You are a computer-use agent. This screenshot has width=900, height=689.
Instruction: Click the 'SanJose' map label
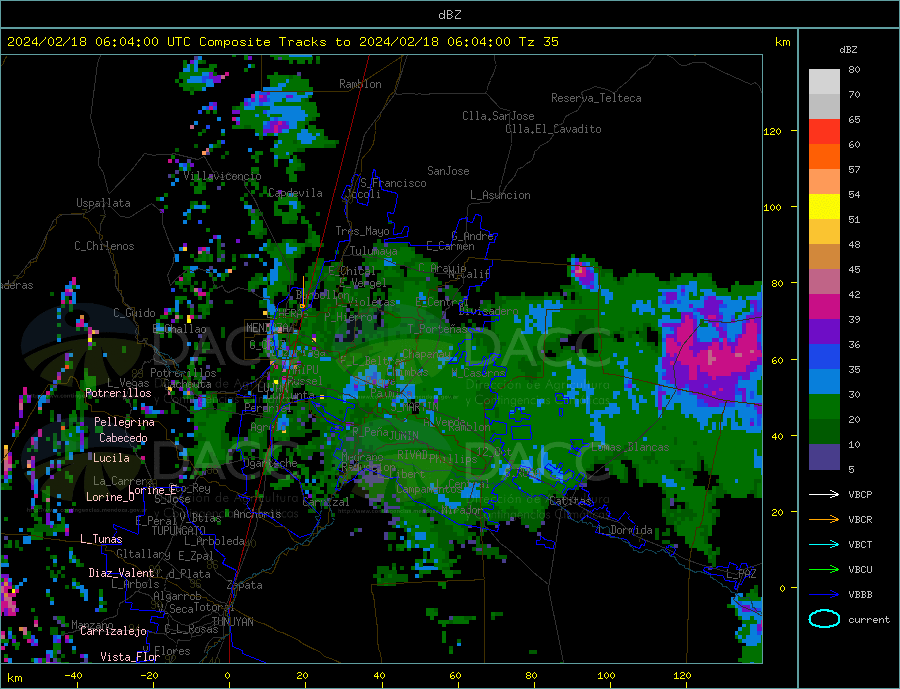[448, 171]
